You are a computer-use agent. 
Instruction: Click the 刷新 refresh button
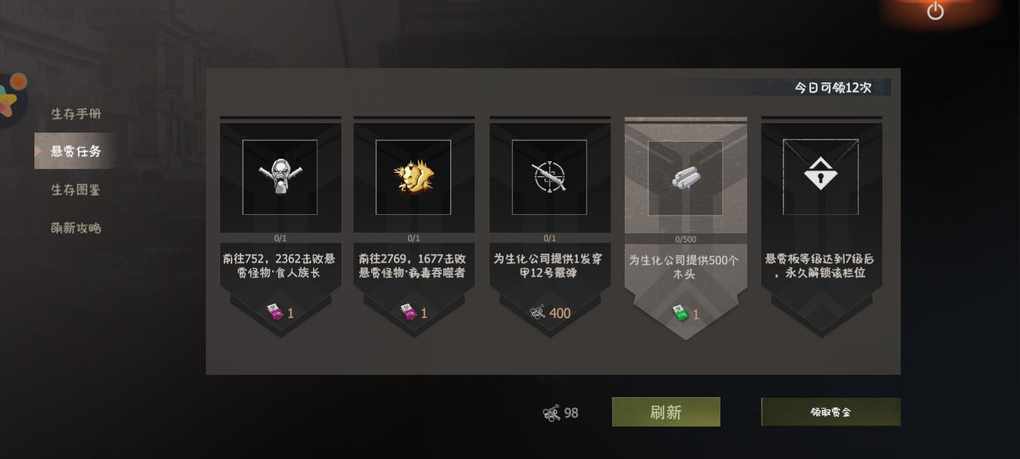[665, 412]
